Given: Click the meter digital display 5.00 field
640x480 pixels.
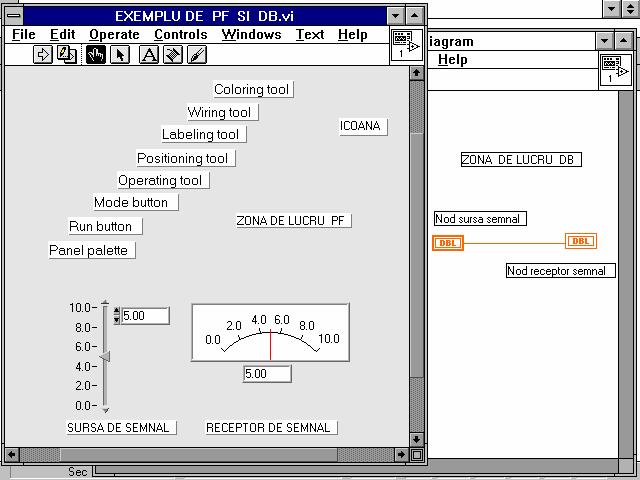Looking at the screenshot, I should (x=267, y=373).
